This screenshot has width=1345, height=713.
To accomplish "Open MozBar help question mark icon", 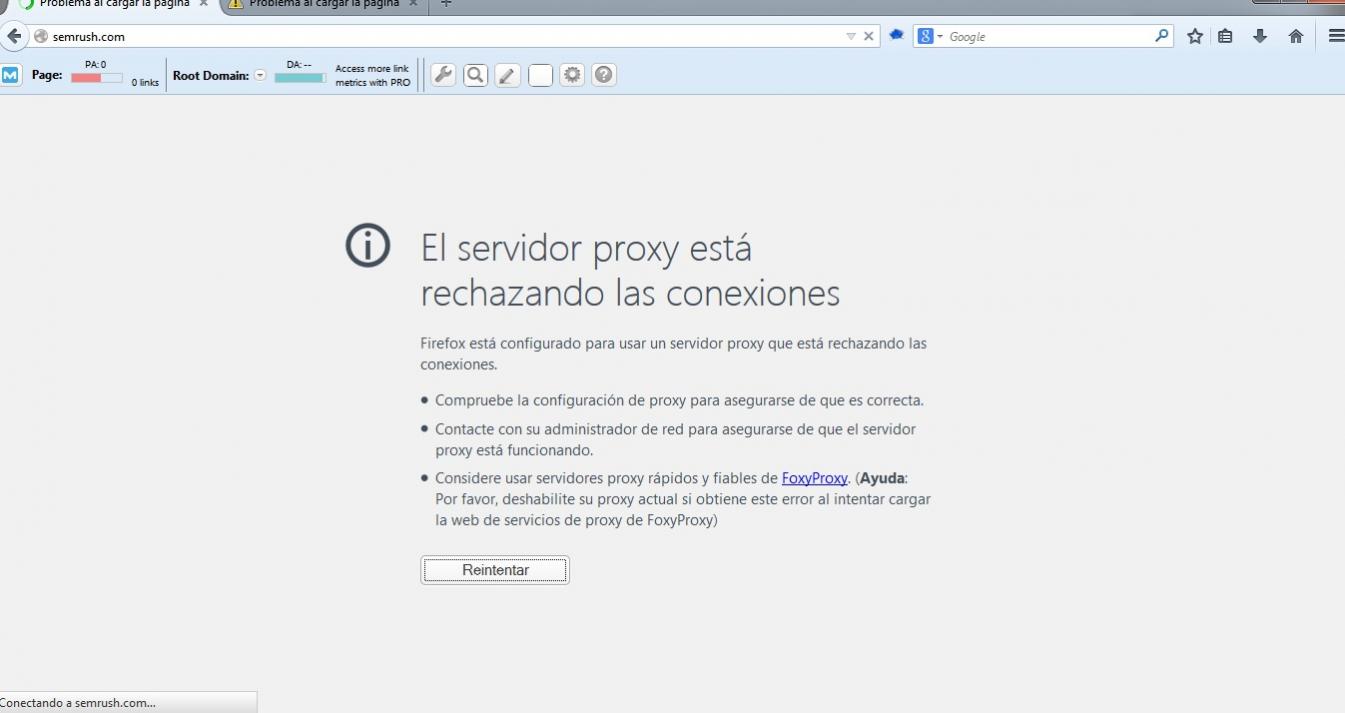I will point(604,75).
